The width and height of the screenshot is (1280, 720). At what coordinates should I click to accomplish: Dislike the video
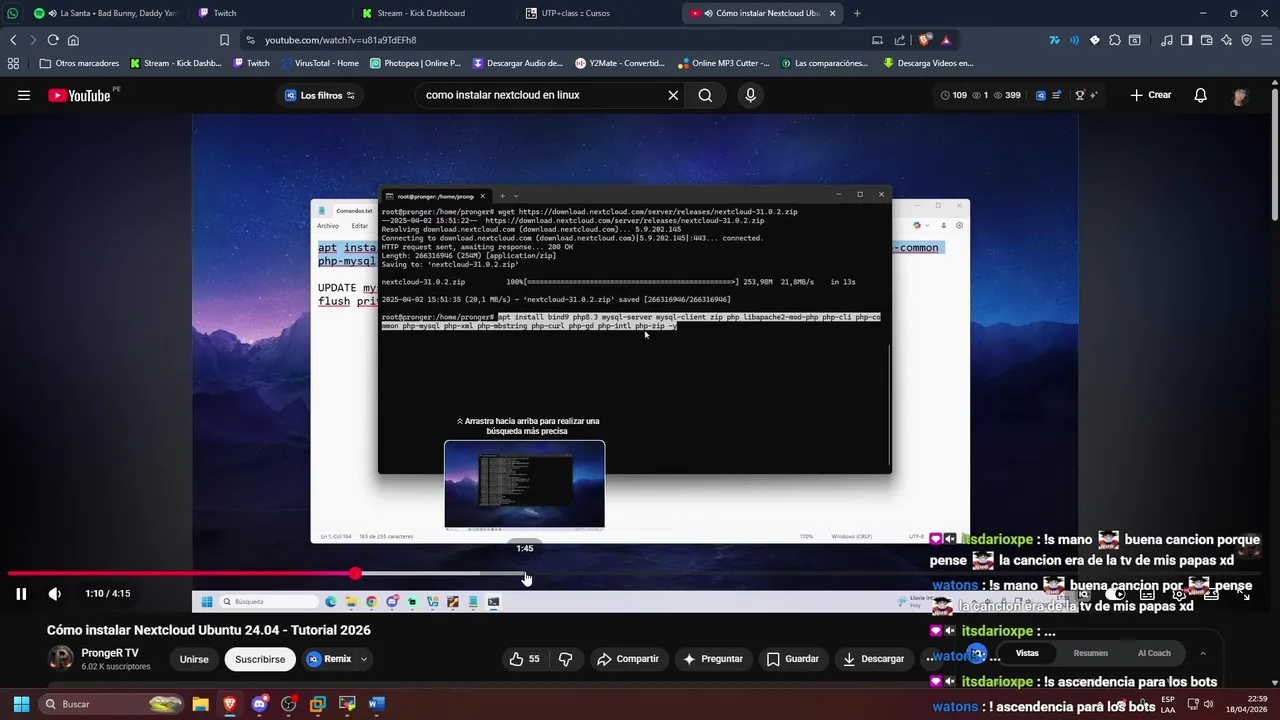click(566, 659)
